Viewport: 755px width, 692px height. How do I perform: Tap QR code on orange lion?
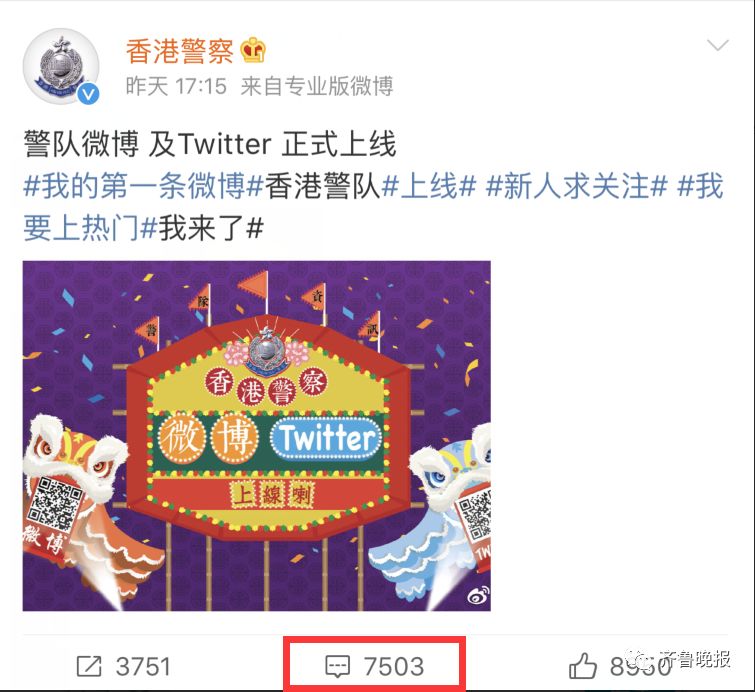(x=53, y=503)
